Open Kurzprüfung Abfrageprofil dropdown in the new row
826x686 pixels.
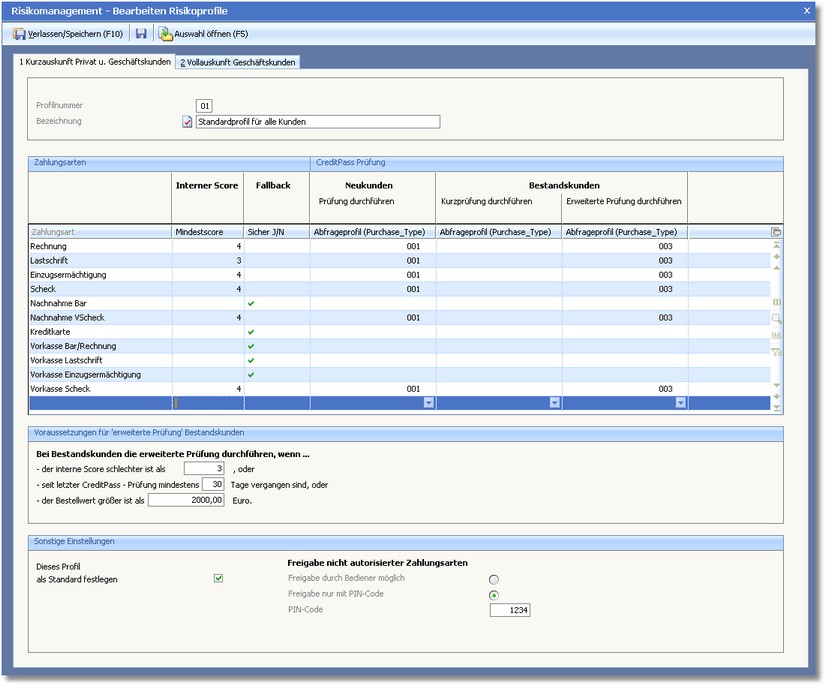coord(555,403)
